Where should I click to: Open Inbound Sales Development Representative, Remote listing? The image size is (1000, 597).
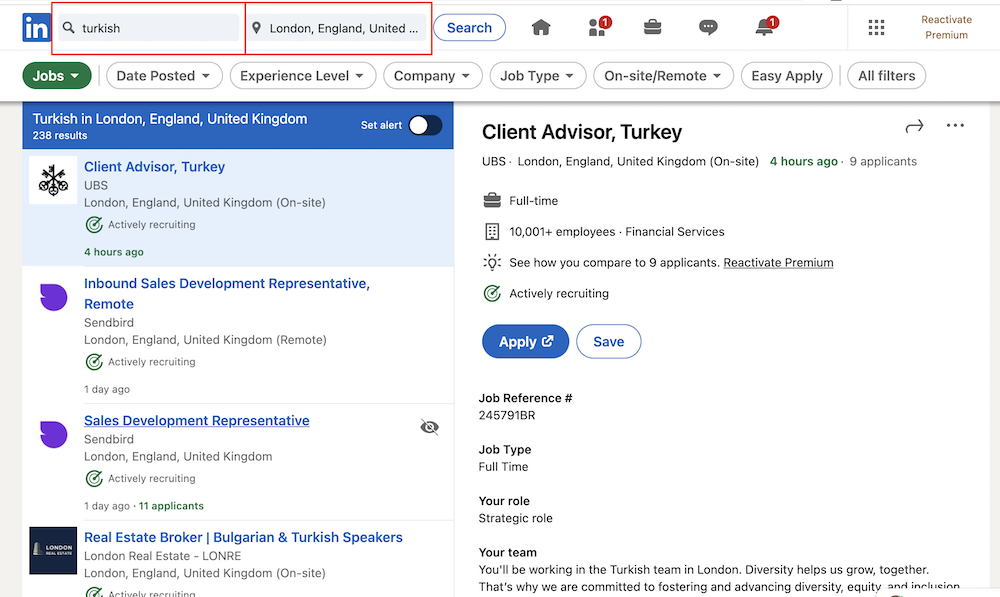pyautogui.click(x=227, y=293)
